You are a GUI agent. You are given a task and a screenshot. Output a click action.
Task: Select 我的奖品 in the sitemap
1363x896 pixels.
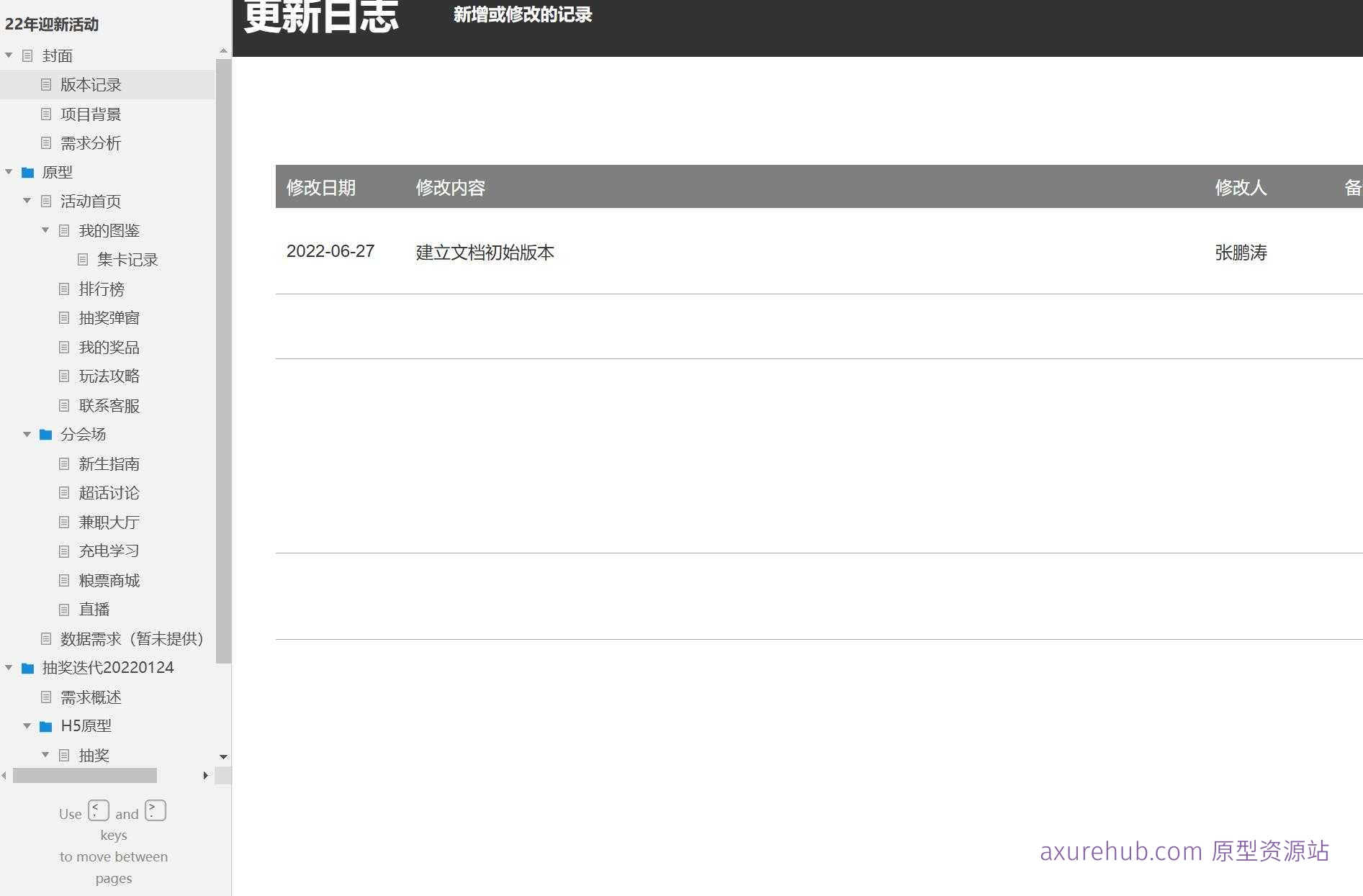pyautogui.click(x=109, y=347)
